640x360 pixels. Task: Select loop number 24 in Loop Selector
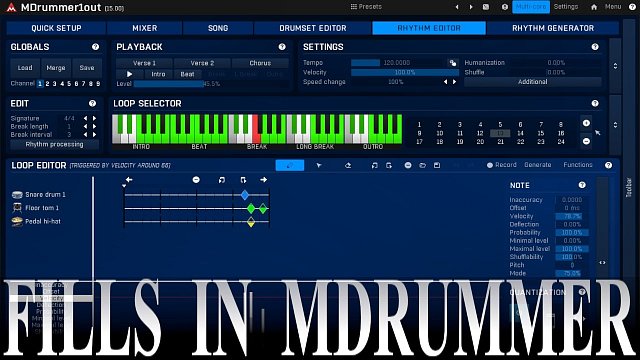561,142
